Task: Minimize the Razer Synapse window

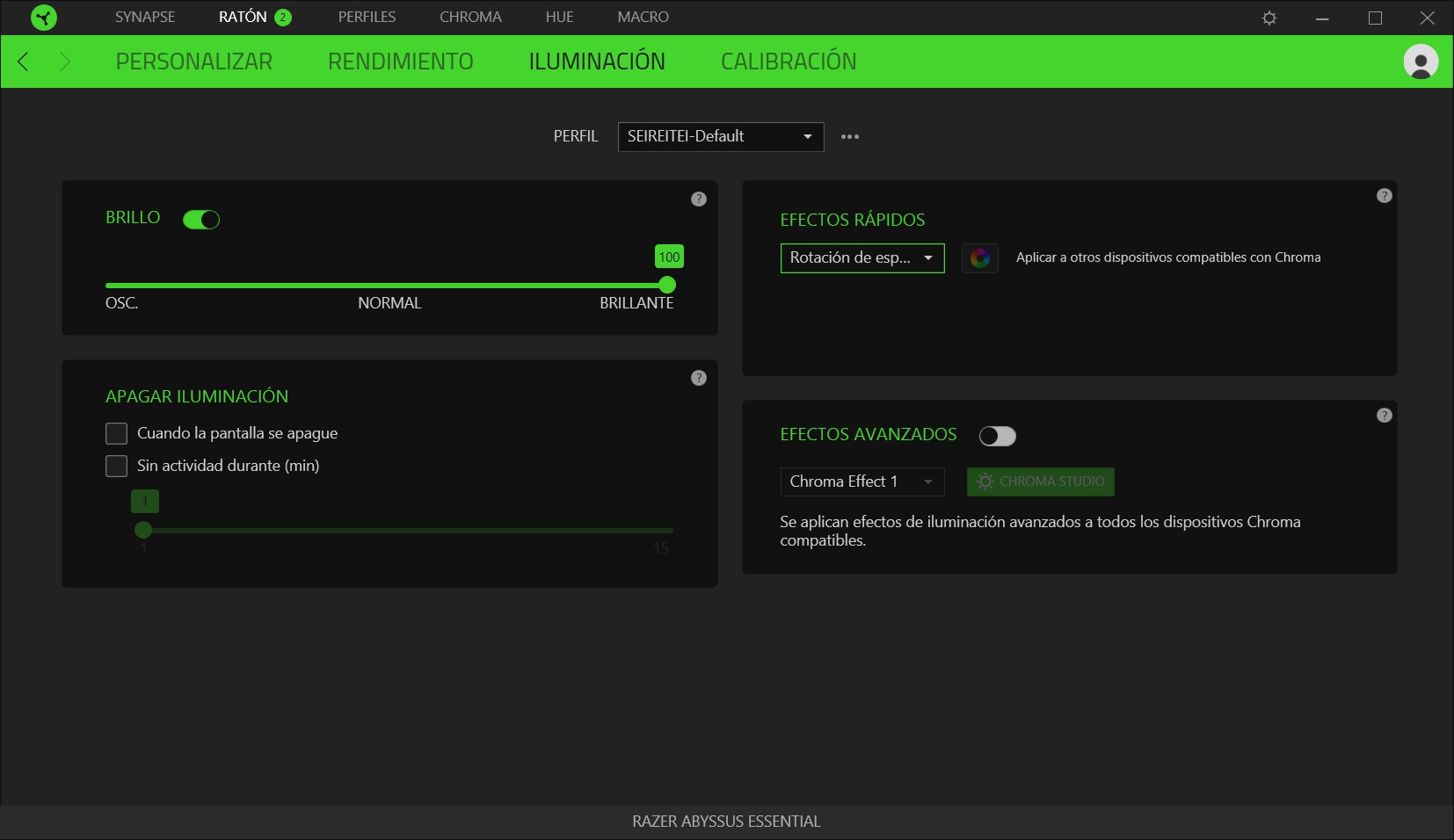Action: click(1322, 18)
